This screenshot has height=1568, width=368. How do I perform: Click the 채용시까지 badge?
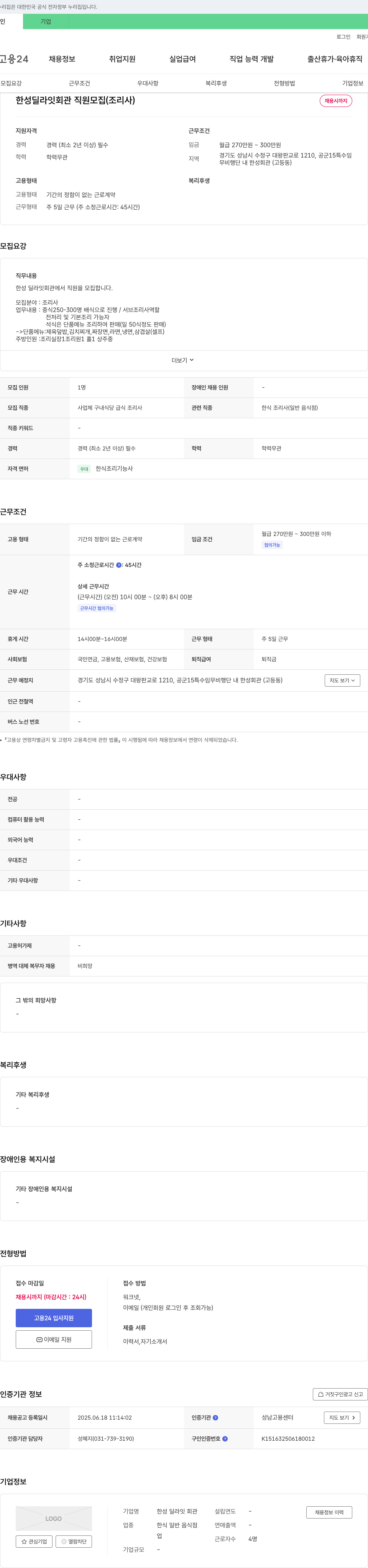click(x=336, y=101)
